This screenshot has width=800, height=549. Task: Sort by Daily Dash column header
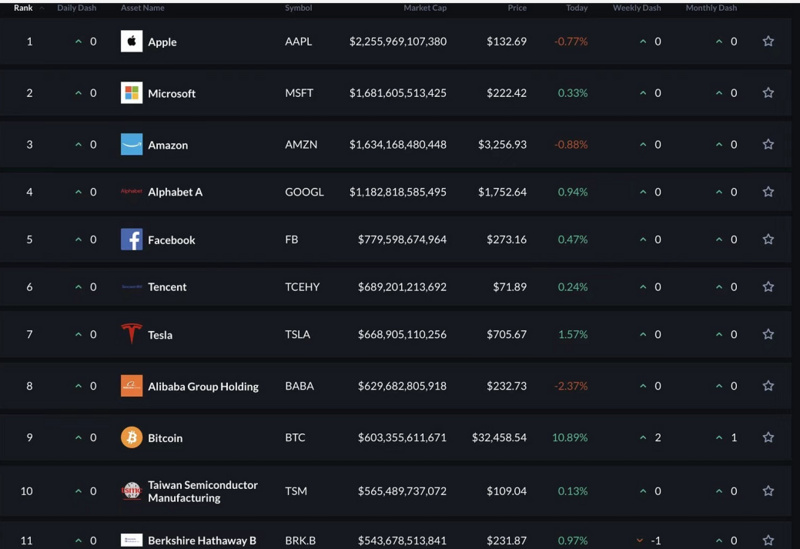[x=77, y=8]
